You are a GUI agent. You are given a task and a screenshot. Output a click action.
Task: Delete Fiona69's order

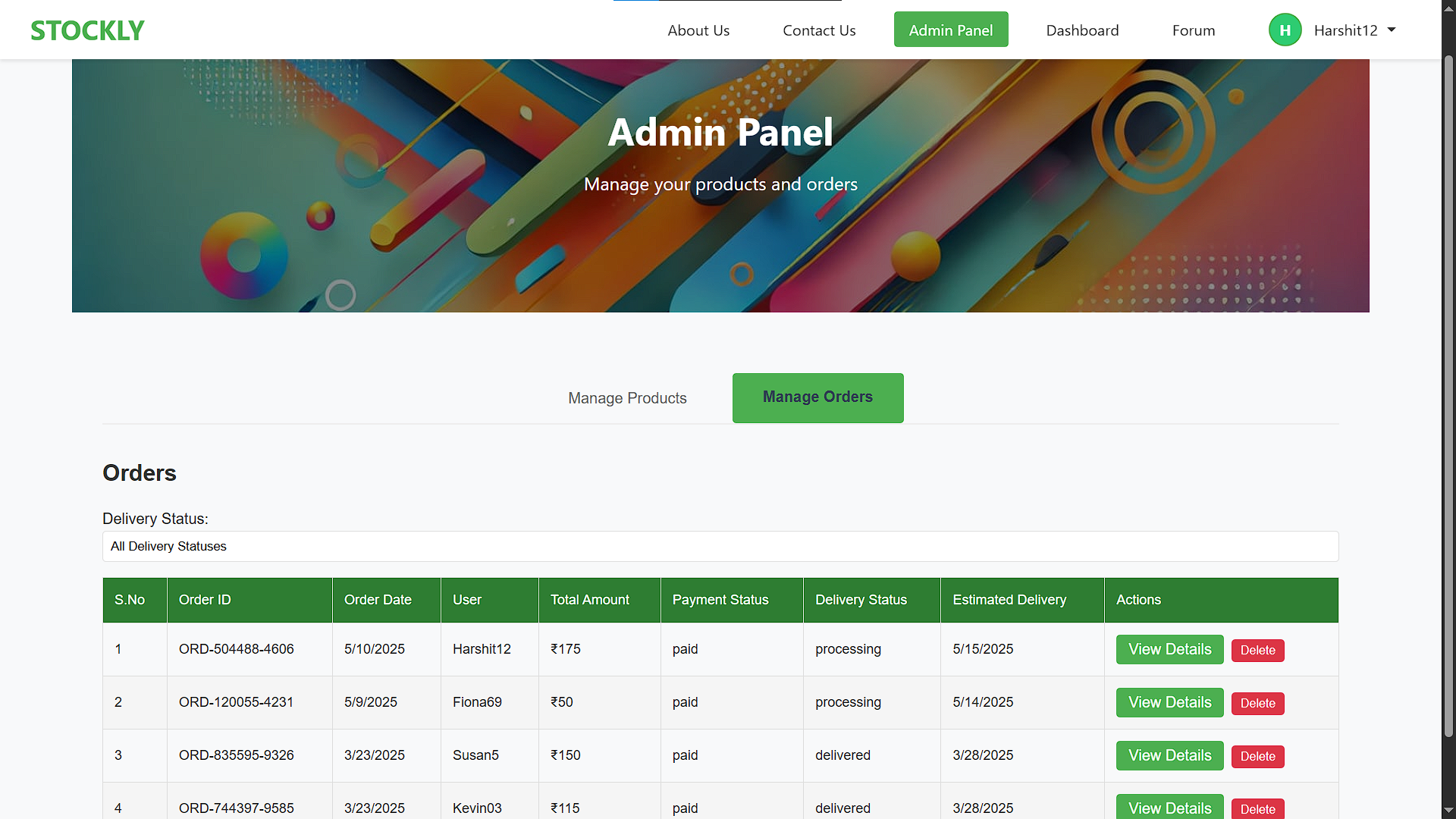pos(1257,703)
